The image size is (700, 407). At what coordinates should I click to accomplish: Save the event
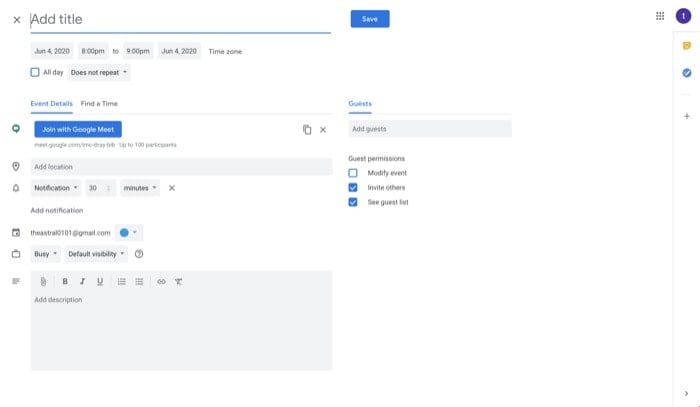coord(370,19)
